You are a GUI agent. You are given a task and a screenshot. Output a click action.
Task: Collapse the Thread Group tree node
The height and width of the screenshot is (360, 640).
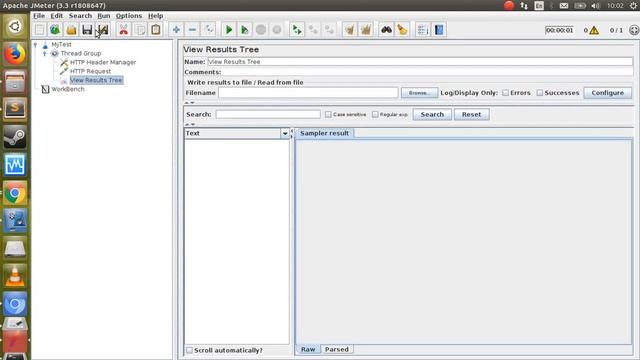(x=44, y=53)
